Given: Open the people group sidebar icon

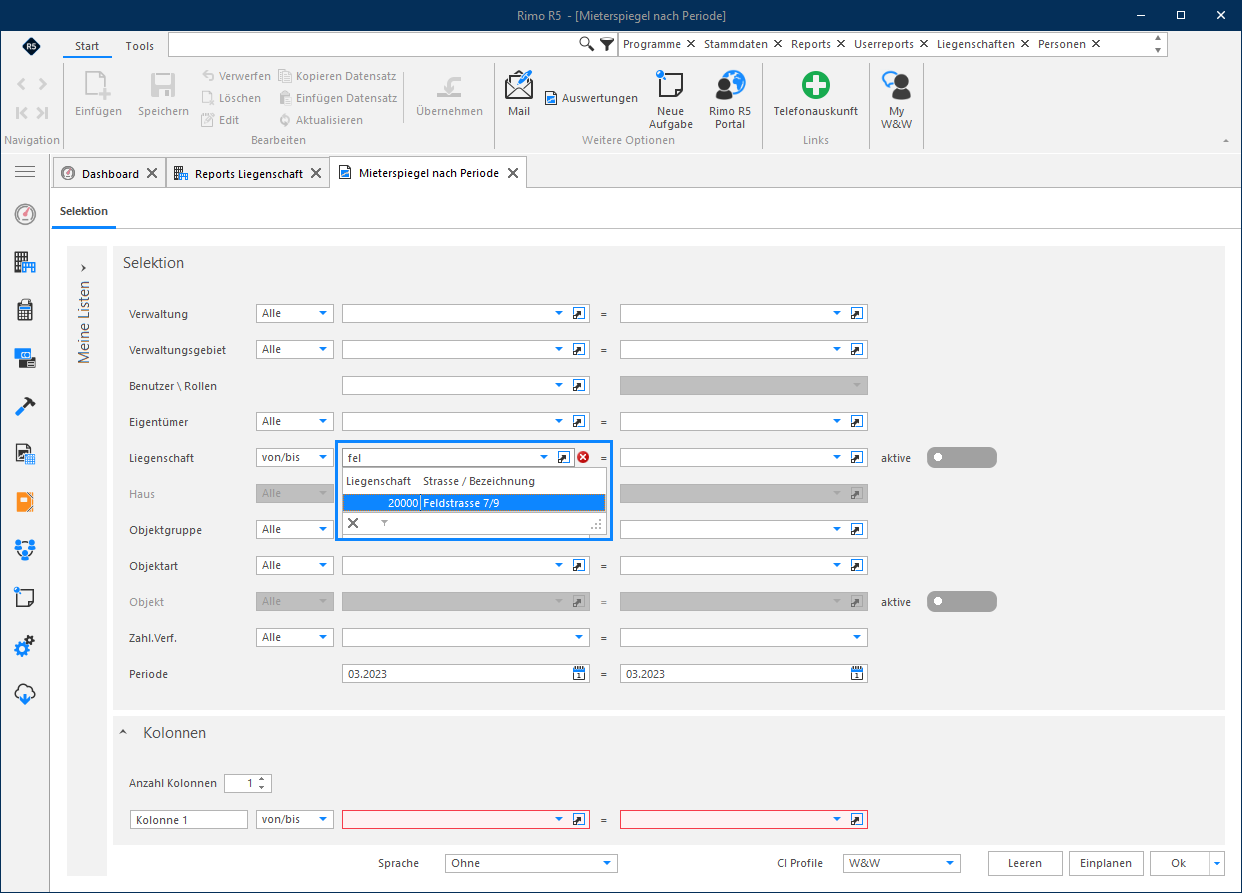Looking at the screenshot, I should click(x=25, y=549).
